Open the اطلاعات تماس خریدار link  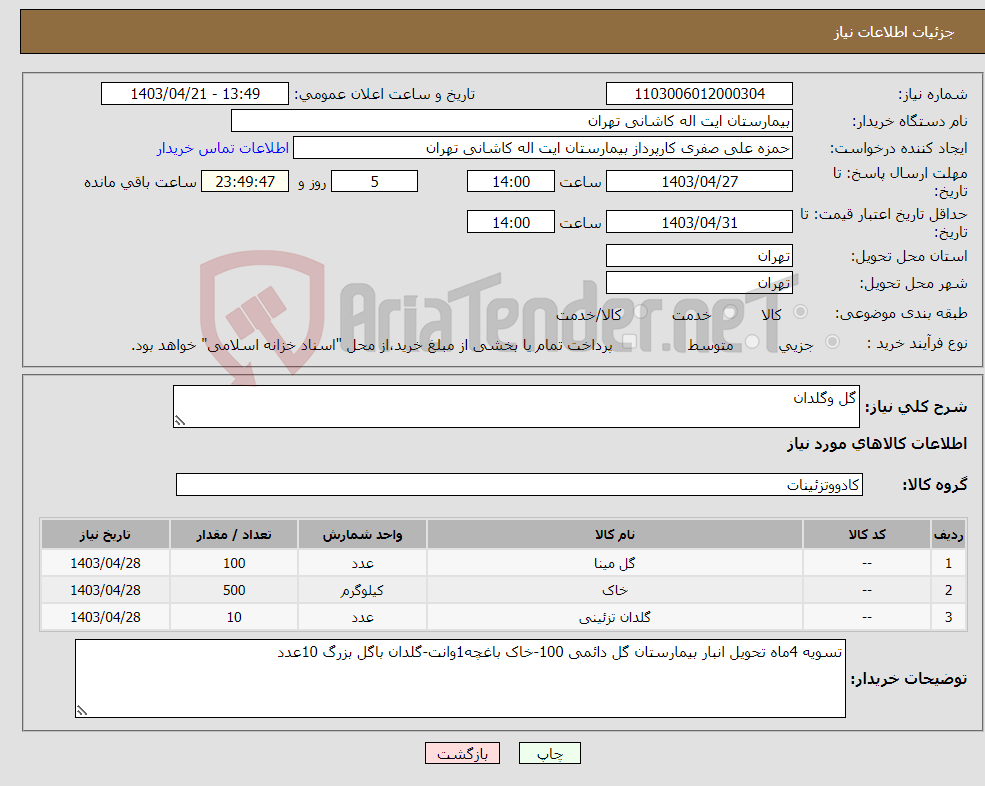pos(223,148)
